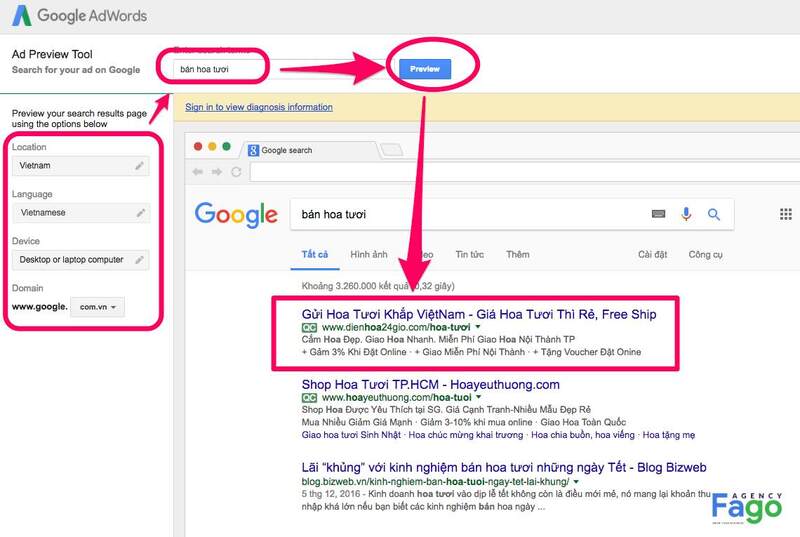
Task: Click Desktop or laptop computer field
Action: coord(81,260)
